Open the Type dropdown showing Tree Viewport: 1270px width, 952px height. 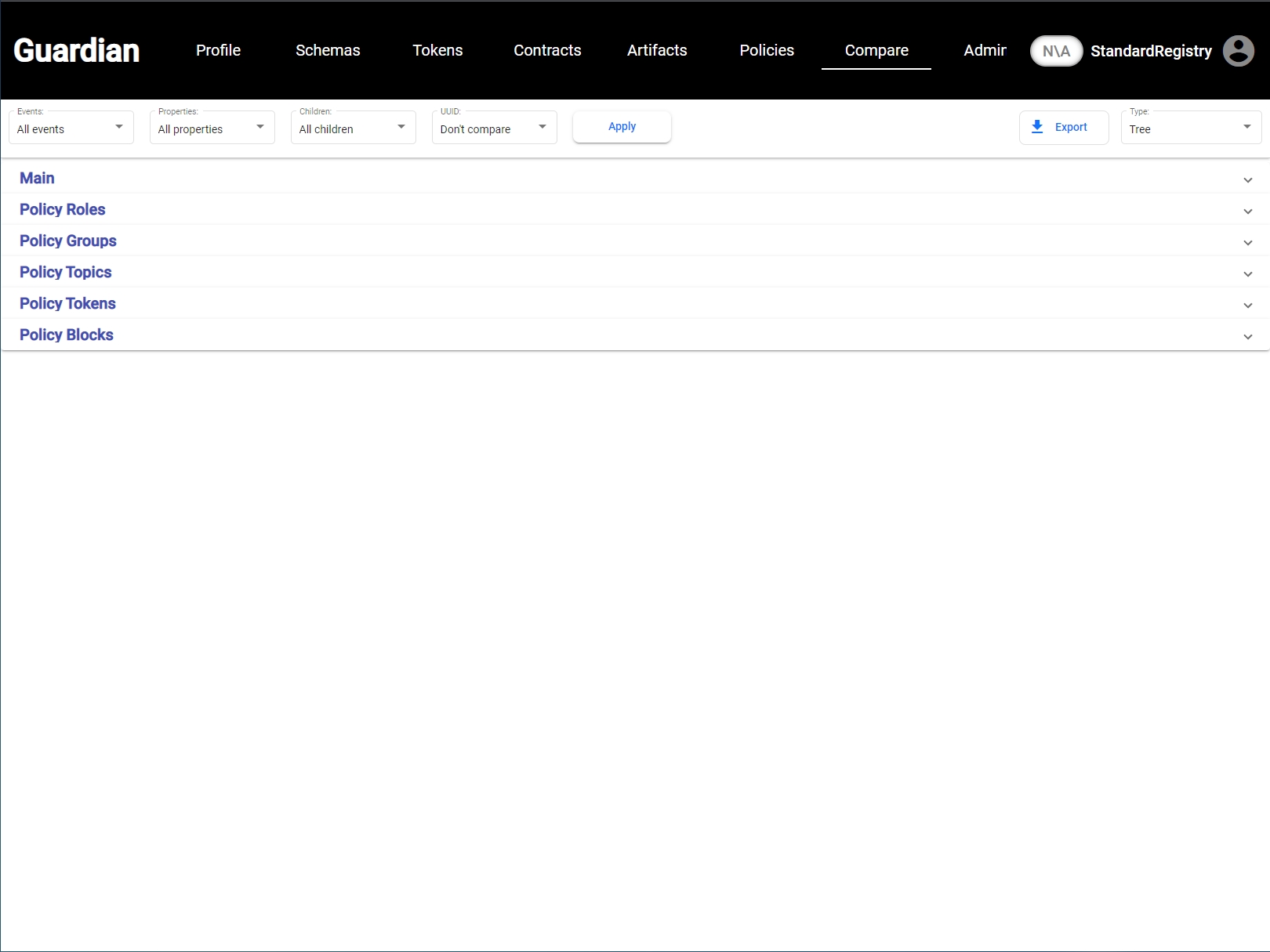coord(1190,129)
